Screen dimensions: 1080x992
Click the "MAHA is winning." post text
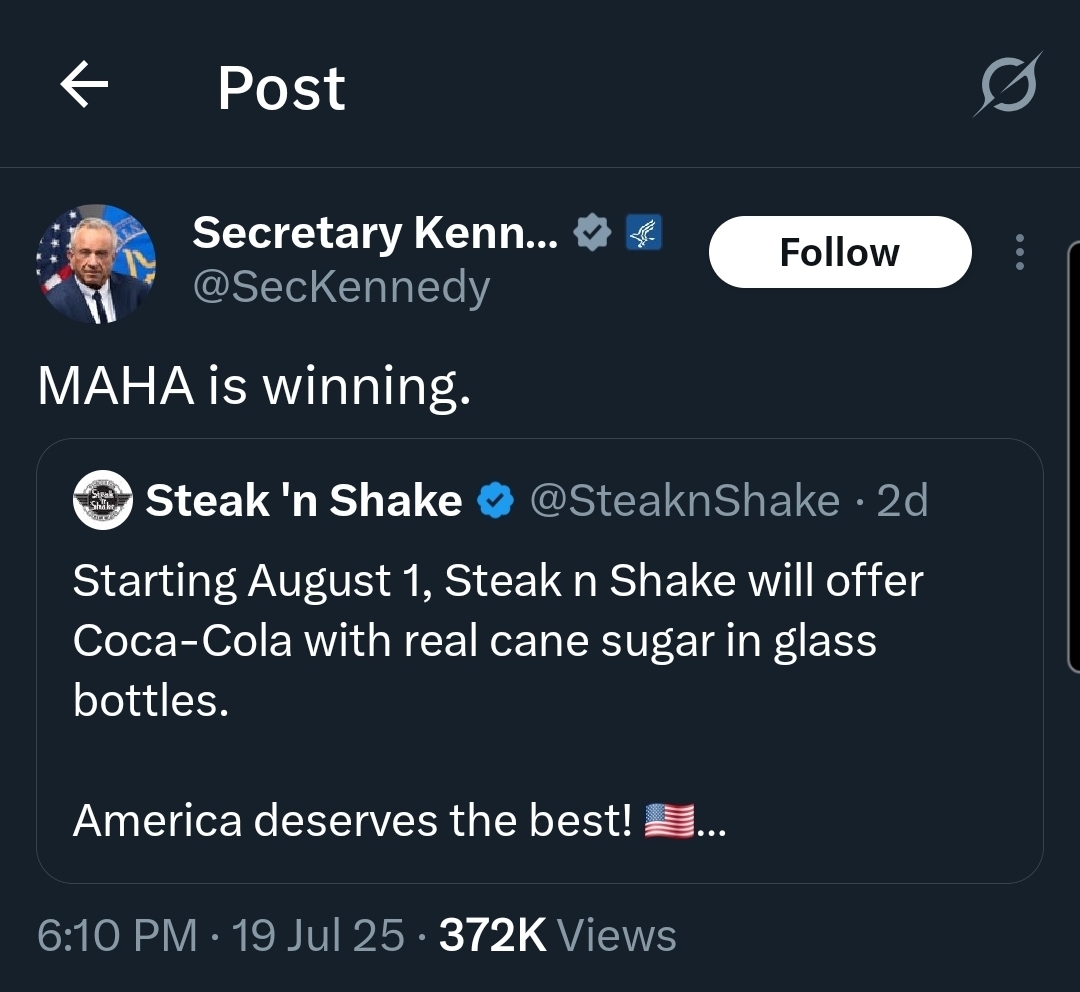(x=254, y=386)
